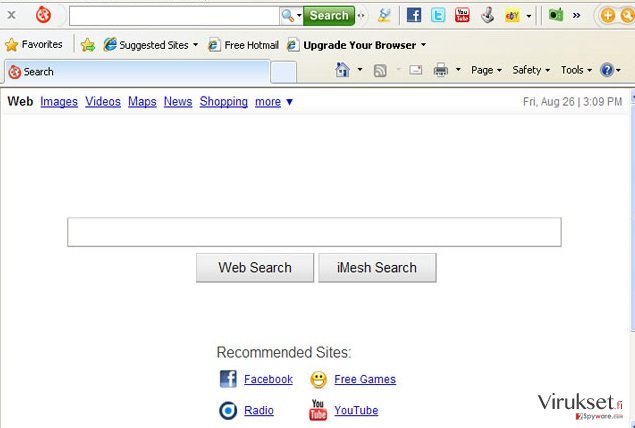Screen dimensions: 635x428
Task: Click Facebook icon under Recommended Sites
Action: (228, 379)
